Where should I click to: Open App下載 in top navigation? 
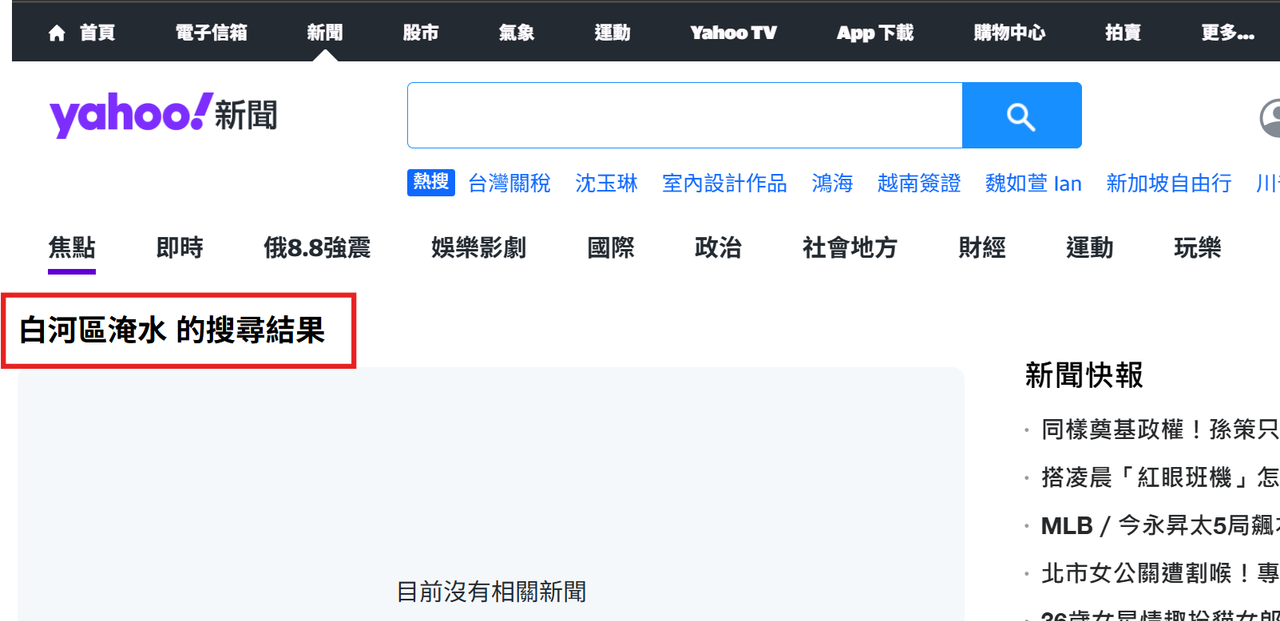click(x=875, y=33)
